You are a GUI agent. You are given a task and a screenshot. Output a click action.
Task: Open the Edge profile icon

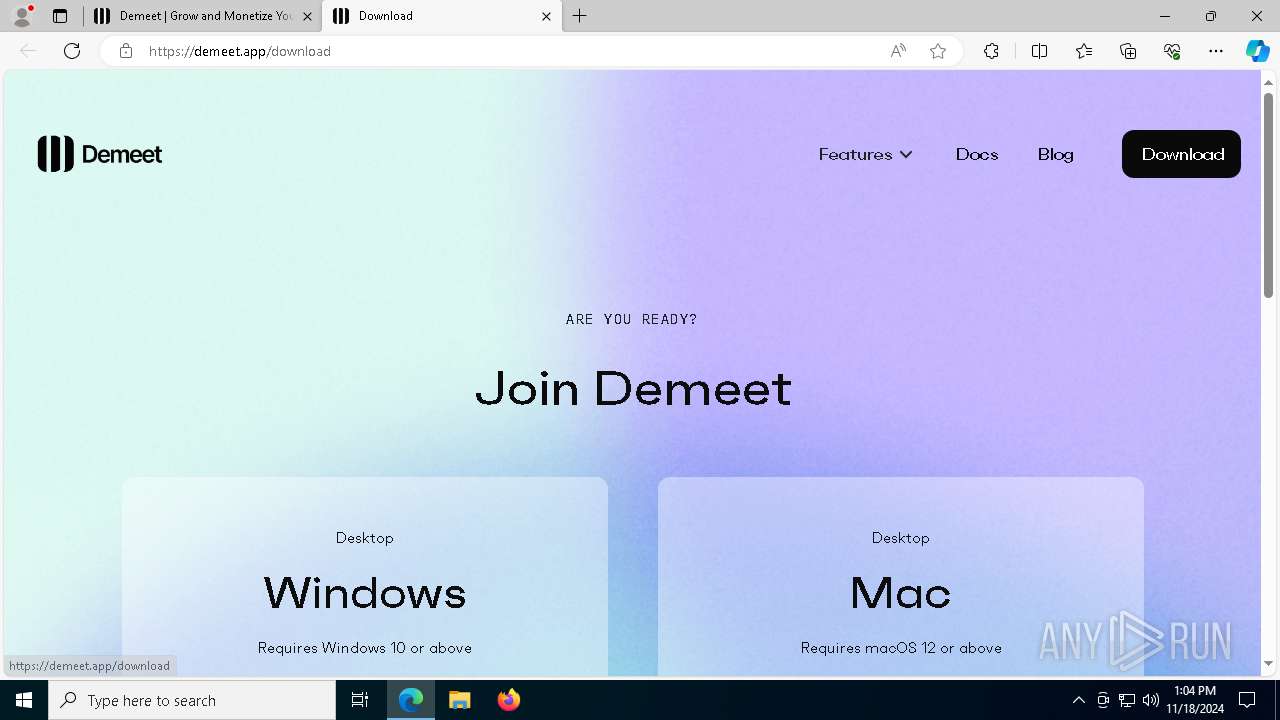(x=22, y=16)
